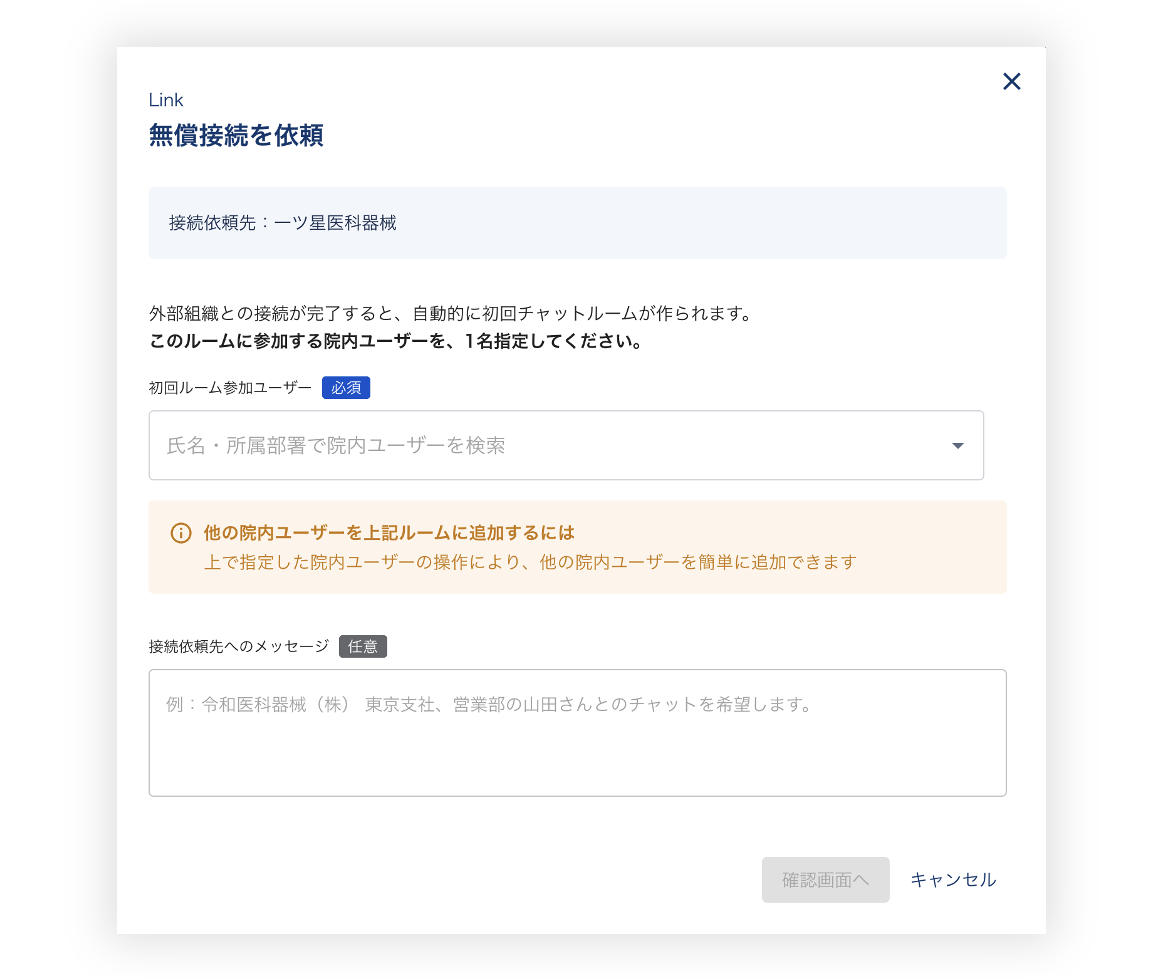
Task: Click the notice text about 簡単に追加できます
Action: [530, 562]
